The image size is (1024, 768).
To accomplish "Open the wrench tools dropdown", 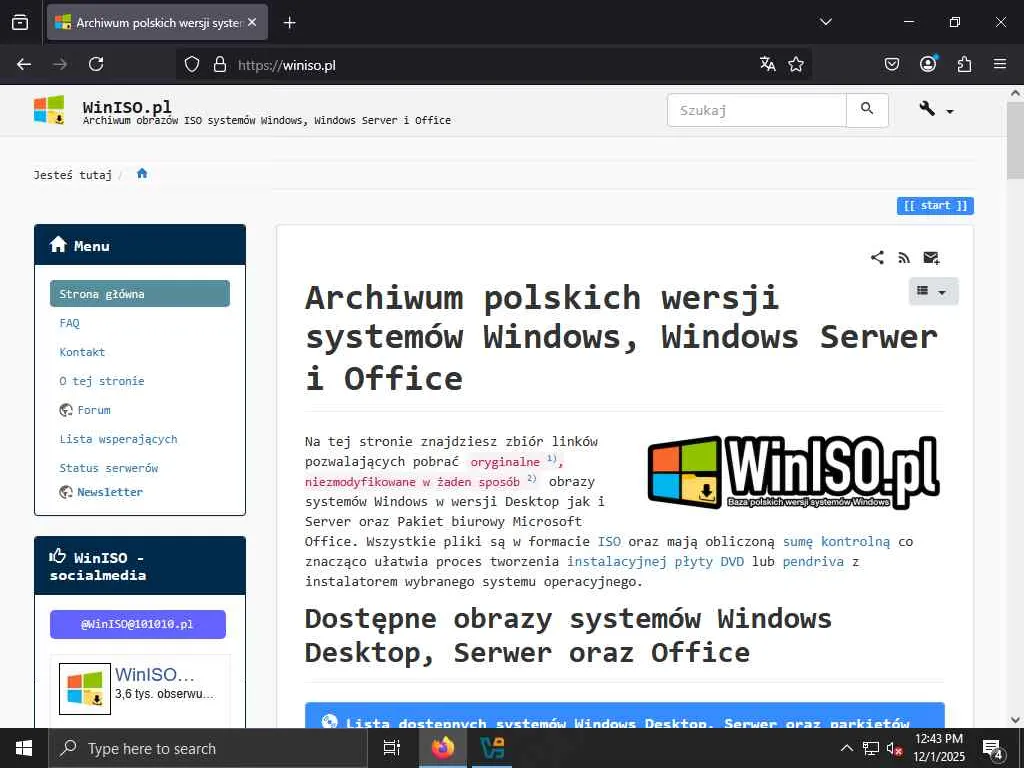I will (x=936, y=110).
